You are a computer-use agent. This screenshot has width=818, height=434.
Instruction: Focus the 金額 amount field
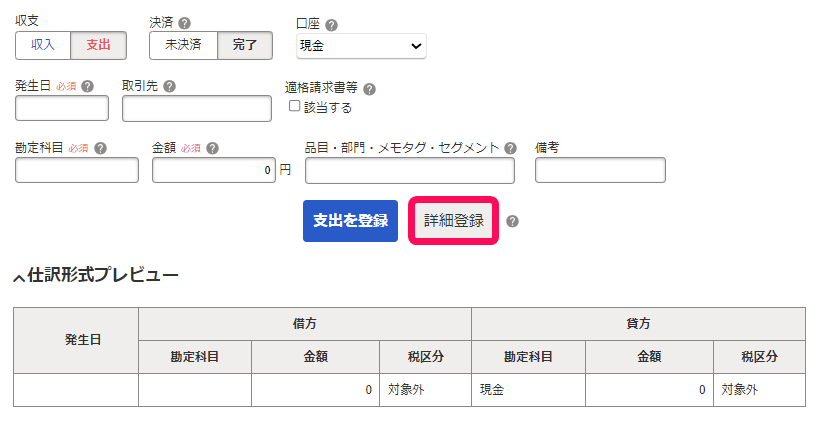214,170
